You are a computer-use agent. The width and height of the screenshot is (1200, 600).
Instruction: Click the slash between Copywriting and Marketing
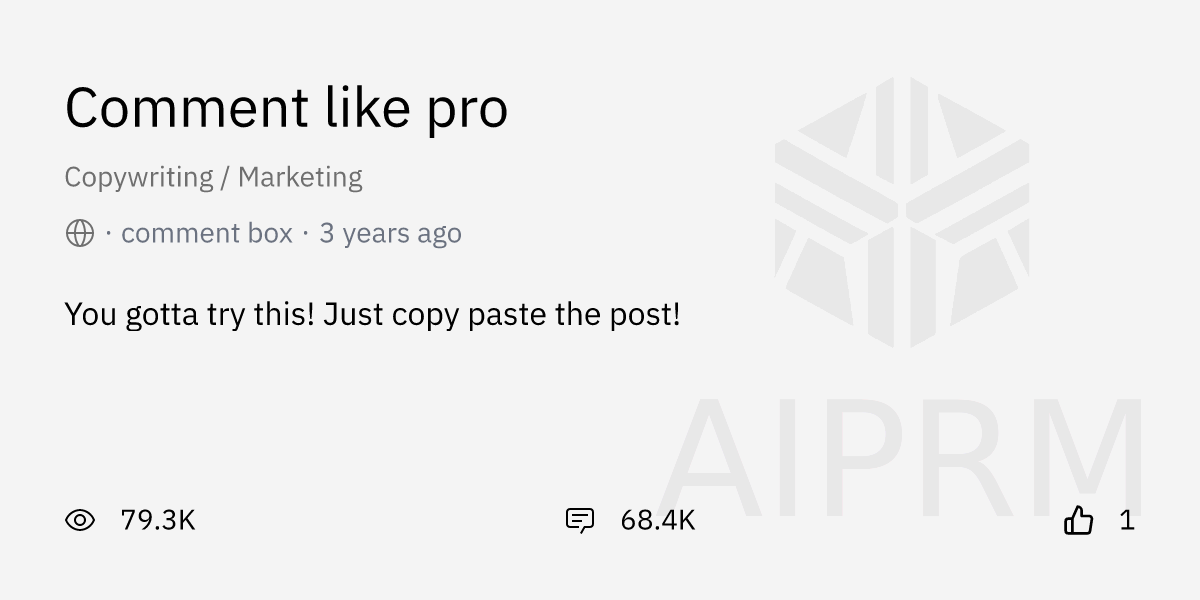(x=226, y=178)
